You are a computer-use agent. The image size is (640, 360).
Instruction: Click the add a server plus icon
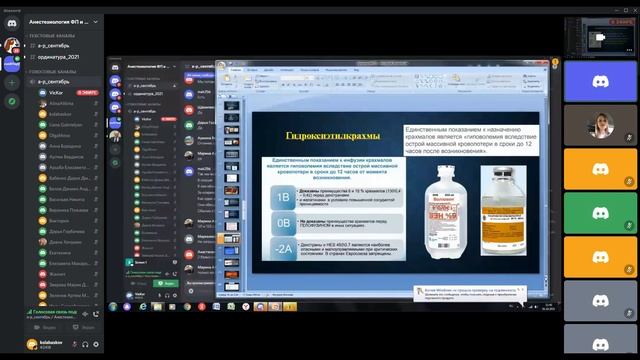(x=12, y=83)
